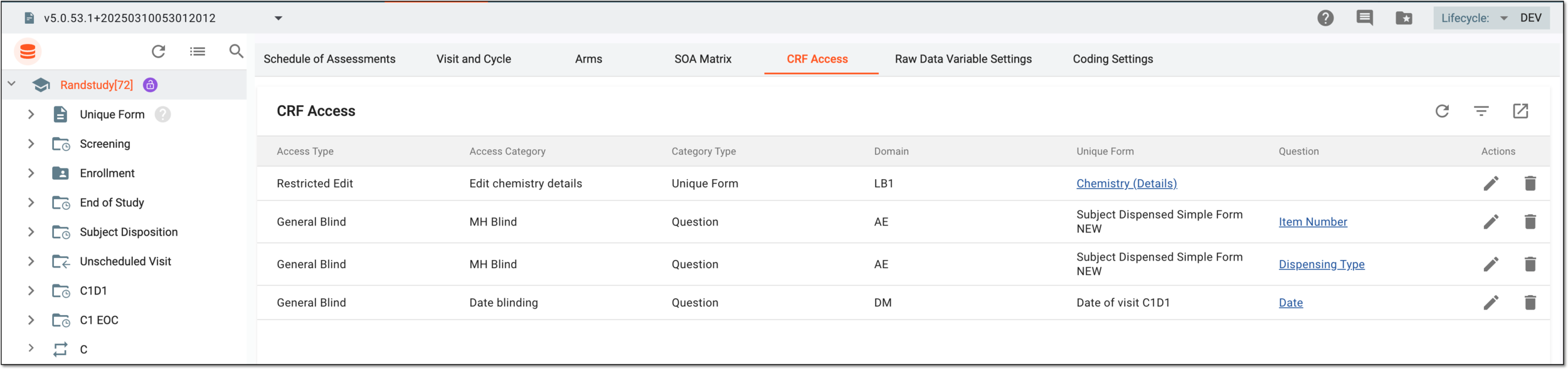Refresh the study tree in sidebar
The image size is (1568, 369).
pyautogui.click(x=159, y=51)
